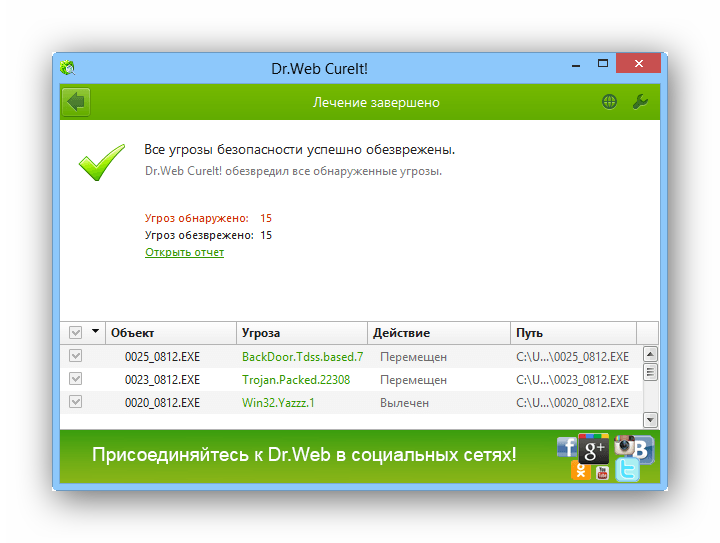Open the Facebook social icon

point(568,447)
